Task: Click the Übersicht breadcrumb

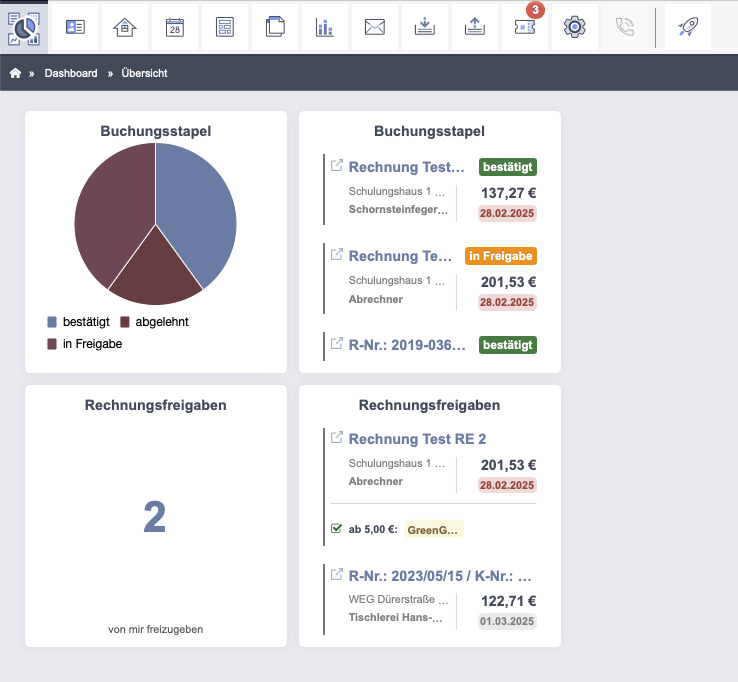Action: click(144, 73)
